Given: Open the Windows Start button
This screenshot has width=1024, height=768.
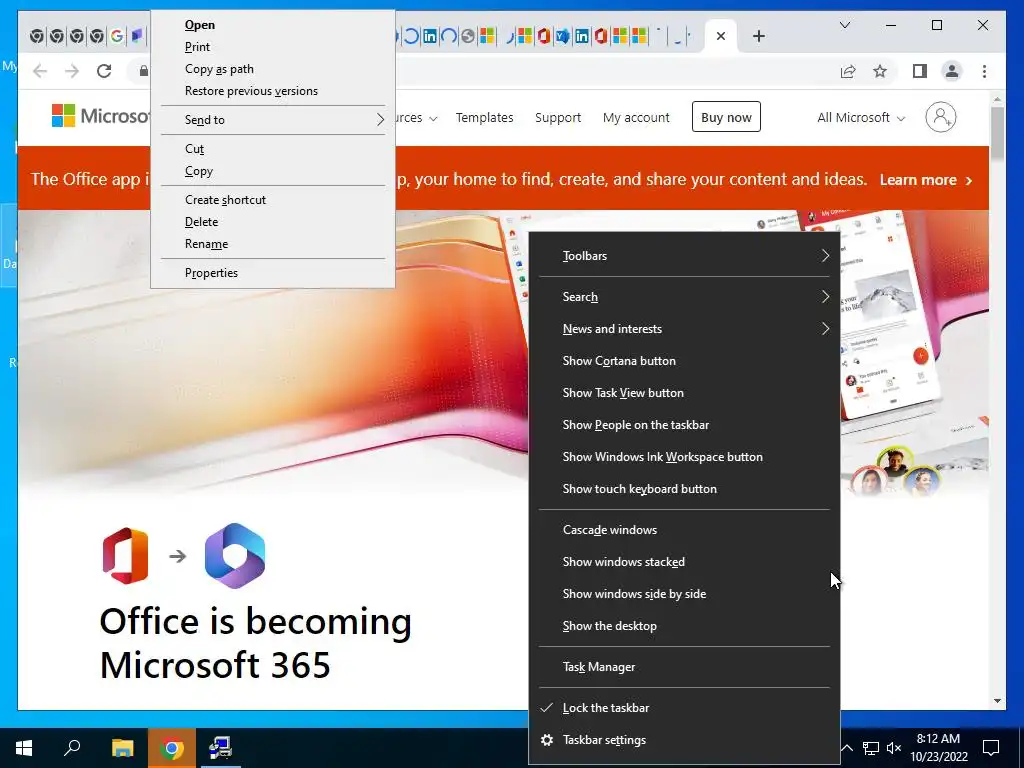Looking at the screenshot, I should coord(24,748).
